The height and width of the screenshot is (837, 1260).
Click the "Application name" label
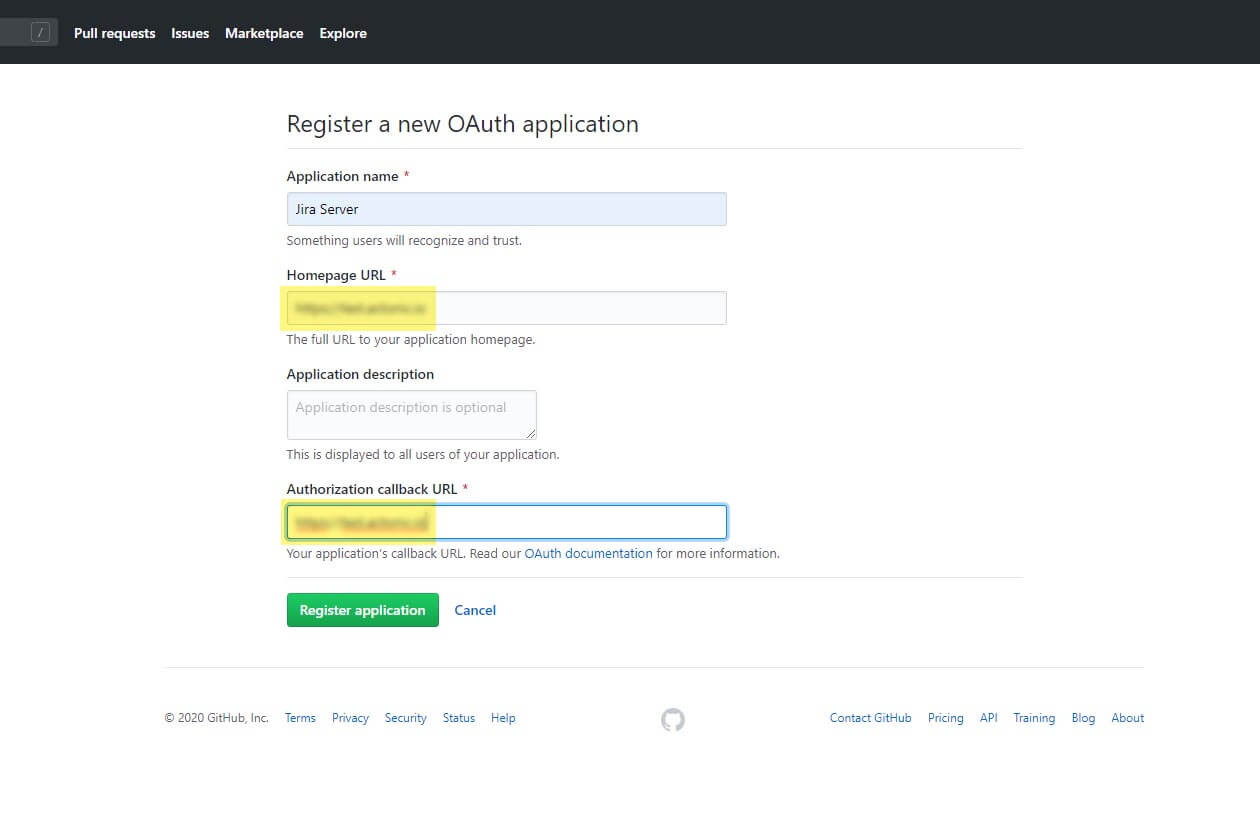pos(343,176)
